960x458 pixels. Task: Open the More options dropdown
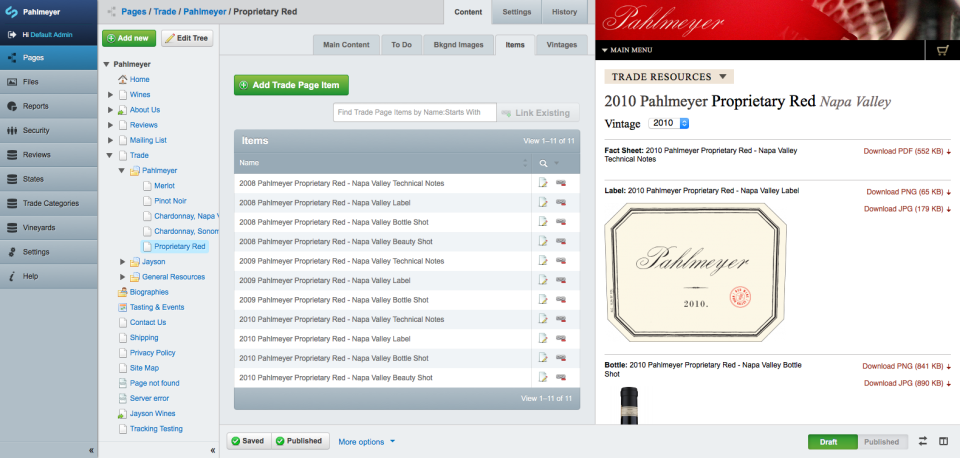pos(367,442)
